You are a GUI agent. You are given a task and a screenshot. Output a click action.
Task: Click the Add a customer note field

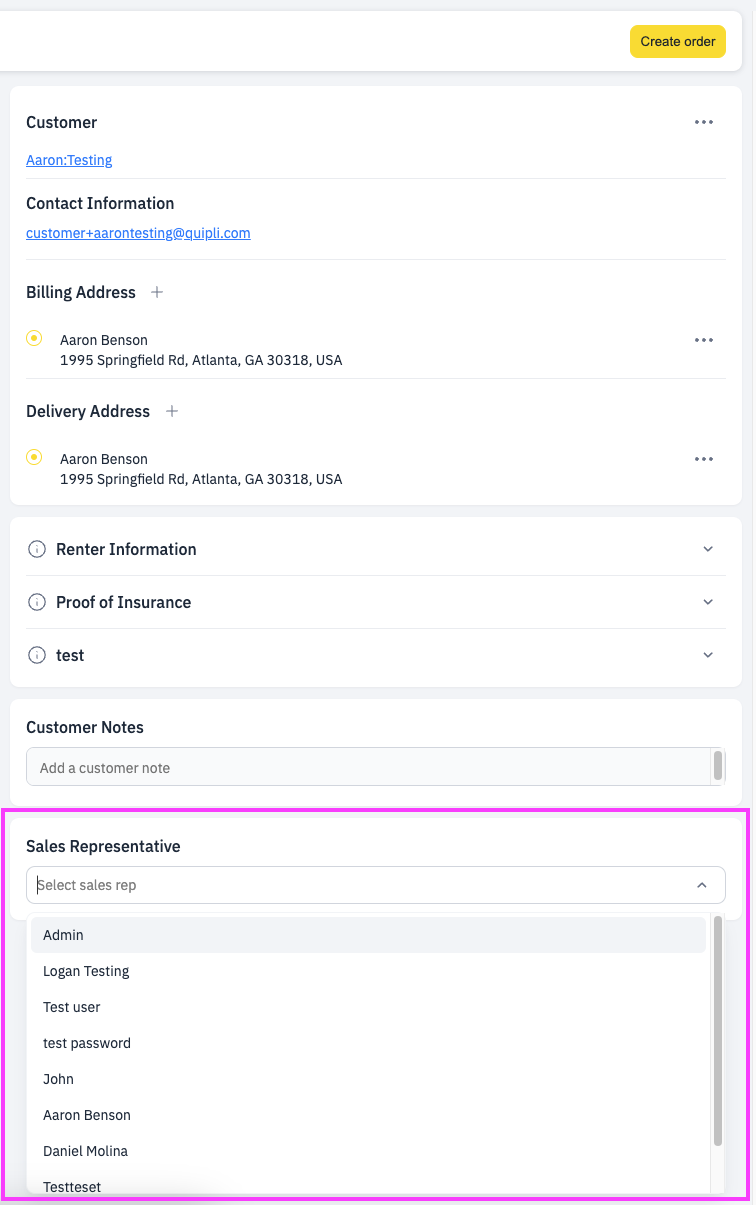[x=368, y=767]
